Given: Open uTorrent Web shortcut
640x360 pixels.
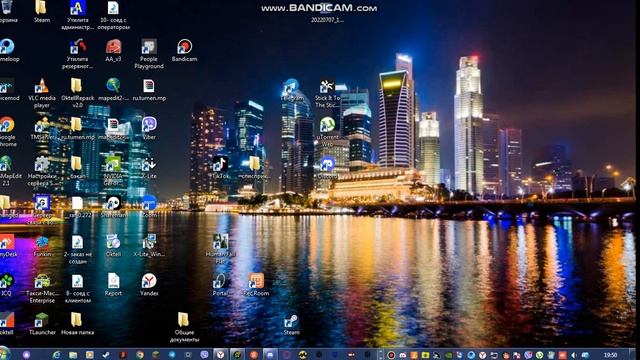Looking at the screenshot, I should click(x=327, y=131).
